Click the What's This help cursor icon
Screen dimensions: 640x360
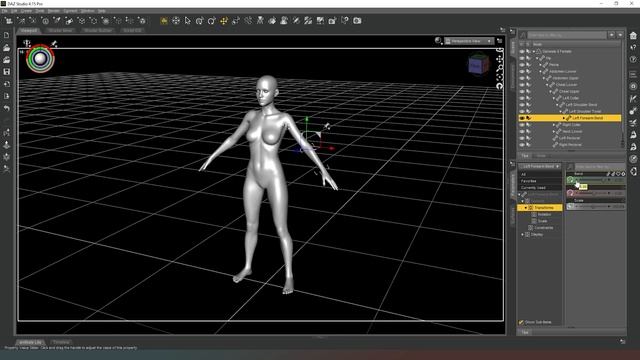345,20
